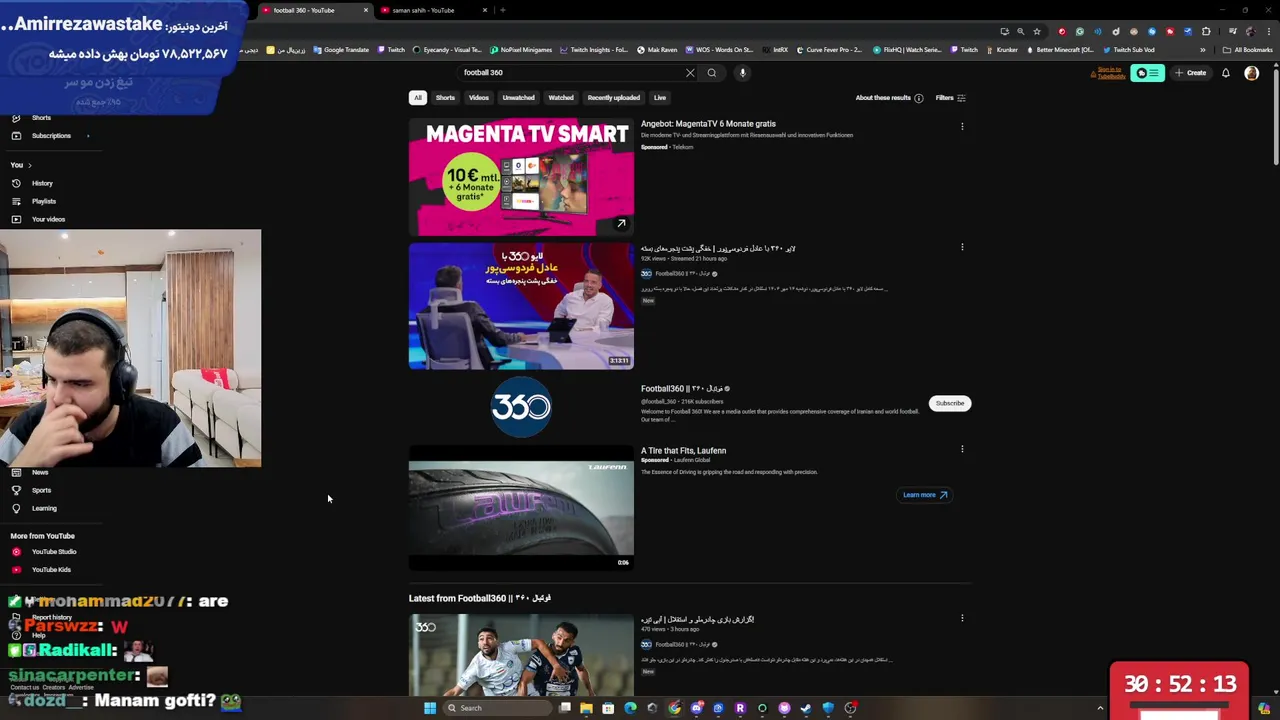The image size is (1280, 720).
Task: Open more options for the Live 360 video
Action: coord(962,247)
